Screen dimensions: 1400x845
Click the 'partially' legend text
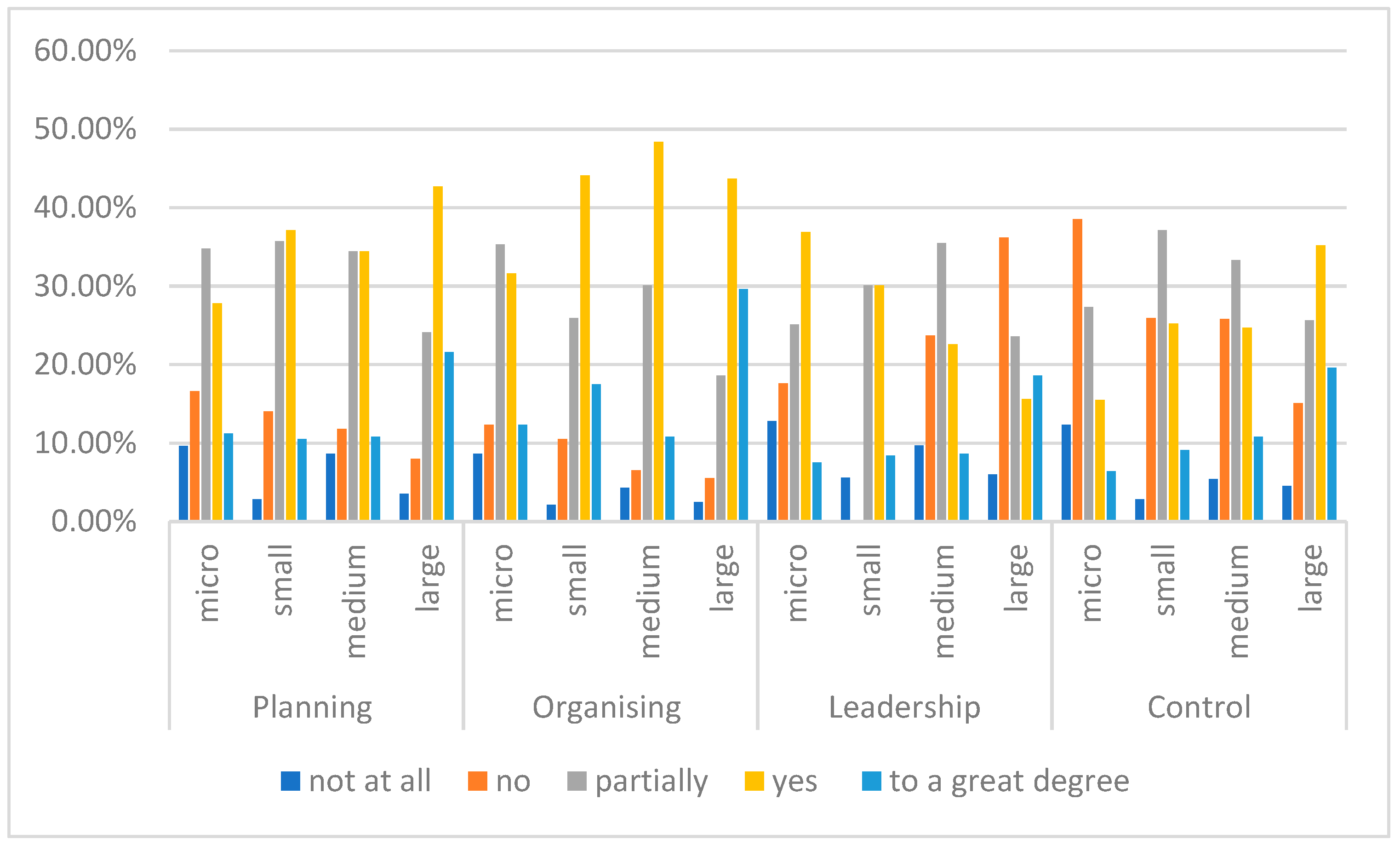click(x=651, y=782)
